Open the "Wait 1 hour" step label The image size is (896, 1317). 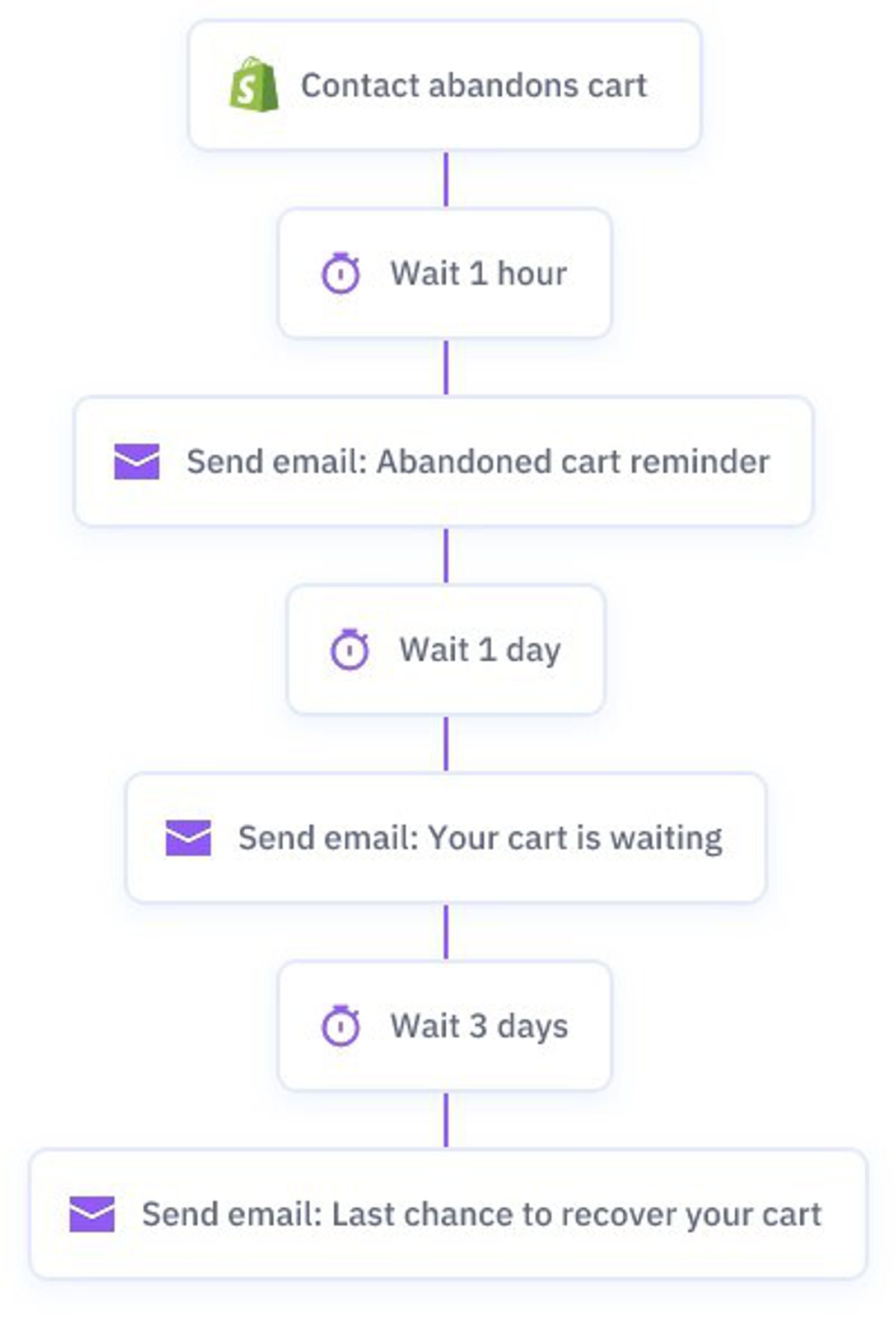tap(478, 274)
